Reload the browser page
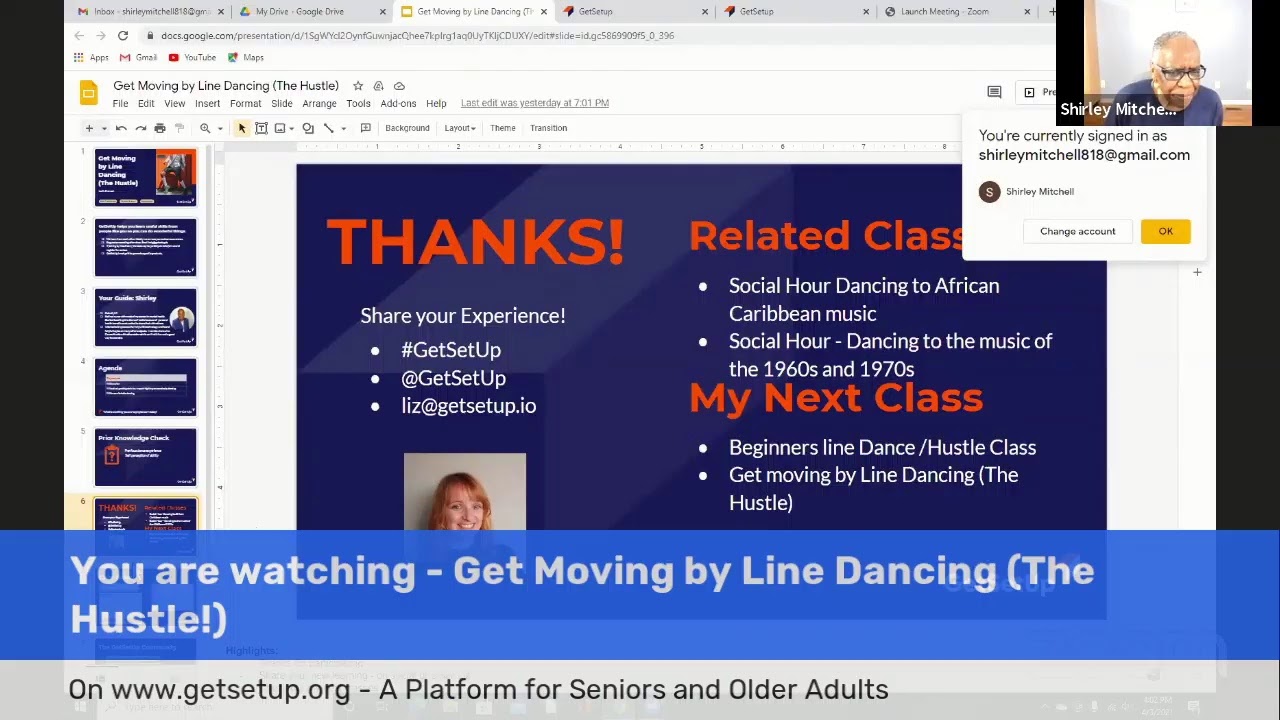This screenshot has width=1280, height=720. point(123,35)
